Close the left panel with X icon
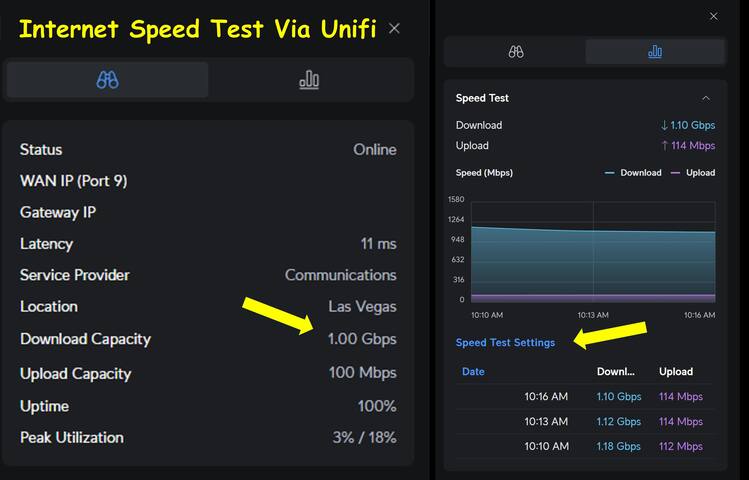 click(x=394, y=28)
